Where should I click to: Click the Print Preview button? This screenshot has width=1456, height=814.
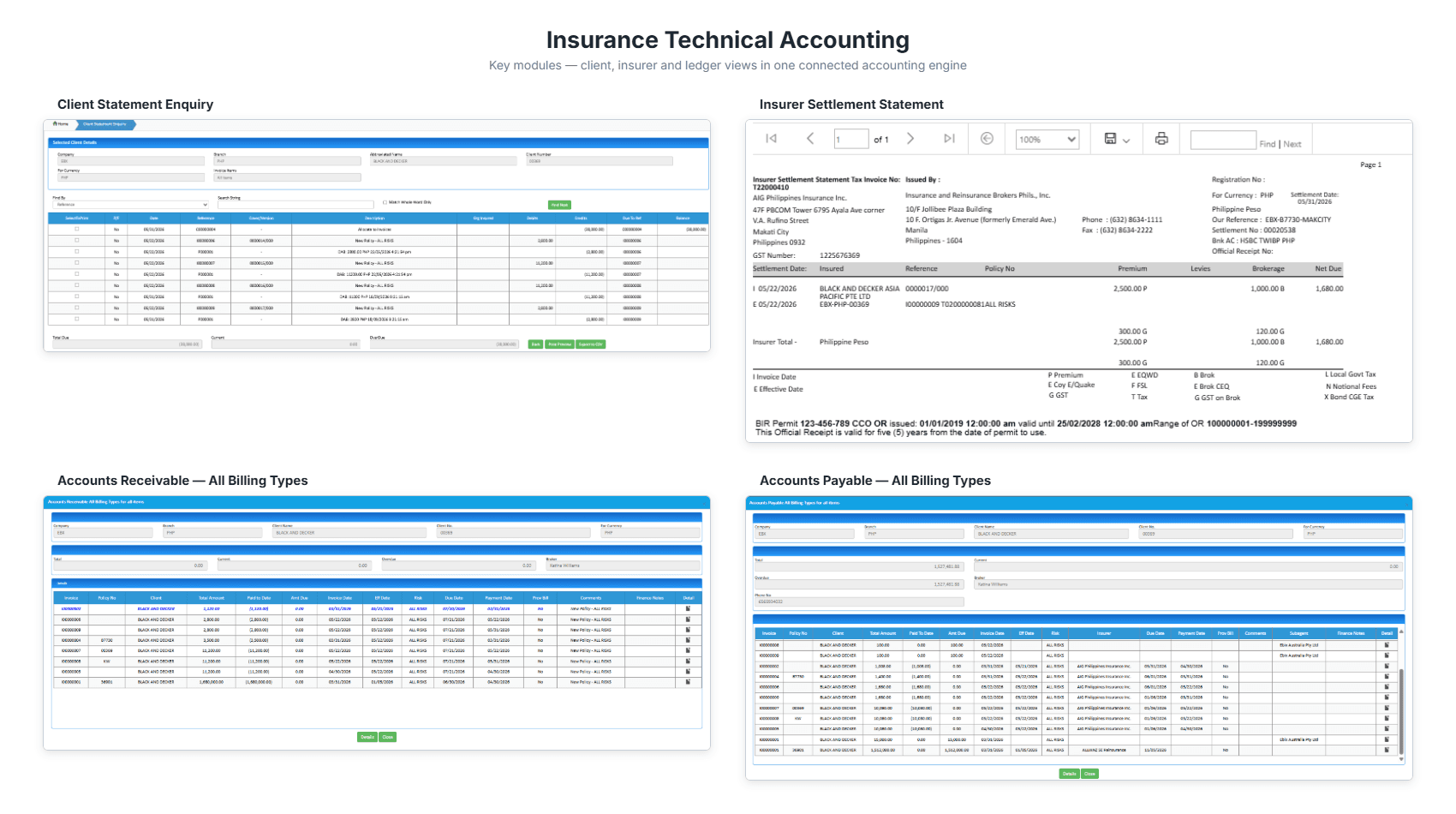559,344
